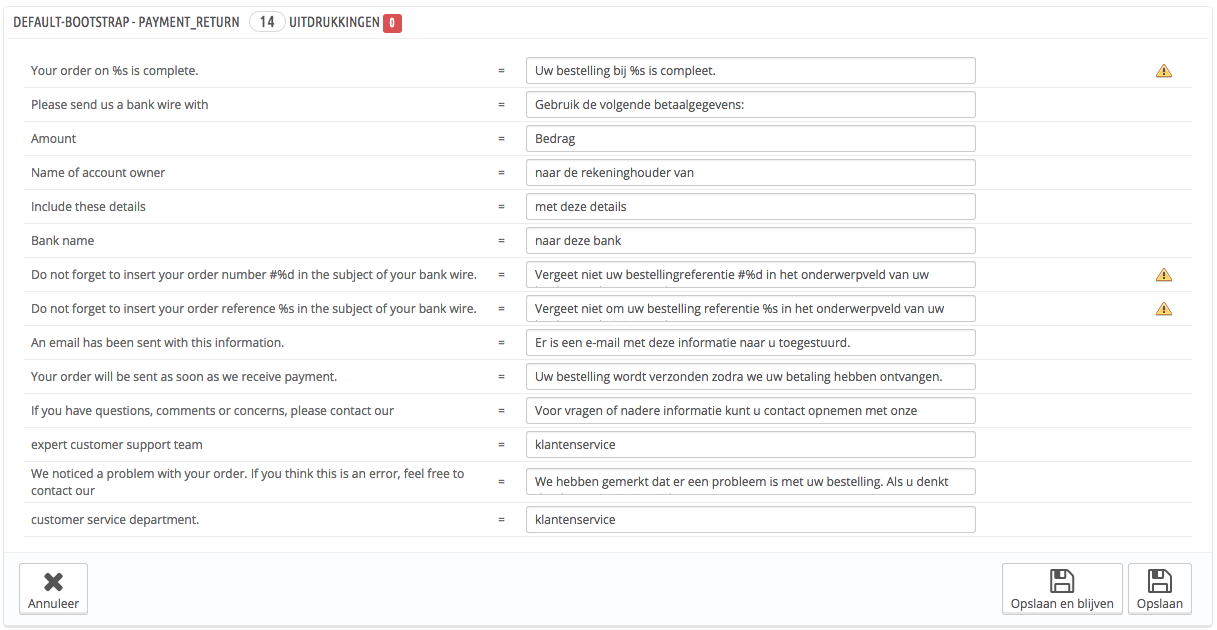
Task: Click warning icon beside 'Your order on %s' row
Action: click(1163, 71)
